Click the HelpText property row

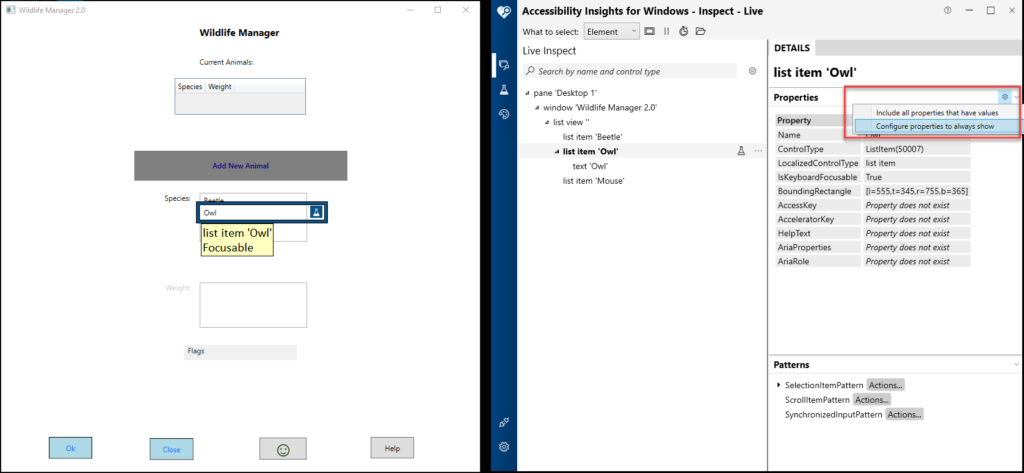[x=872, y=233]
